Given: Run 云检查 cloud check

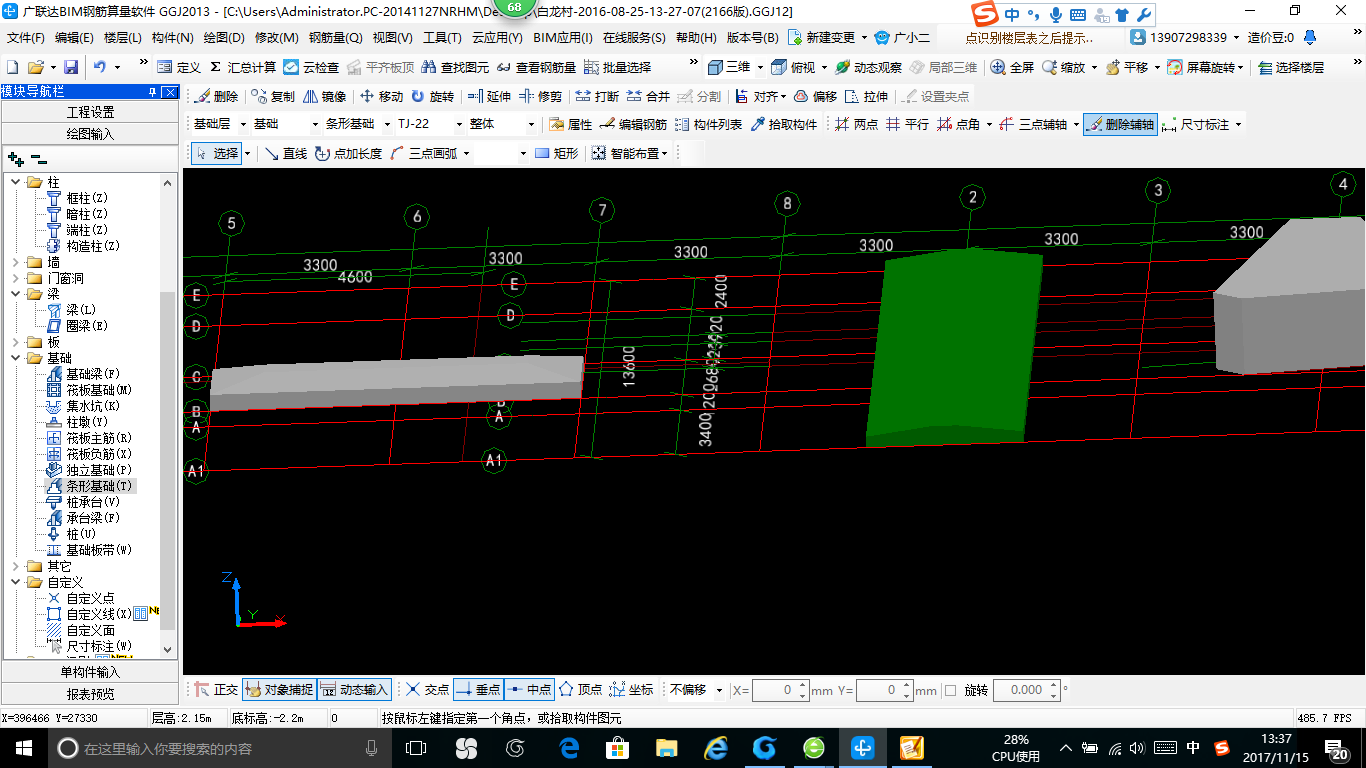Looking at the screenshot, I should 311,67.
